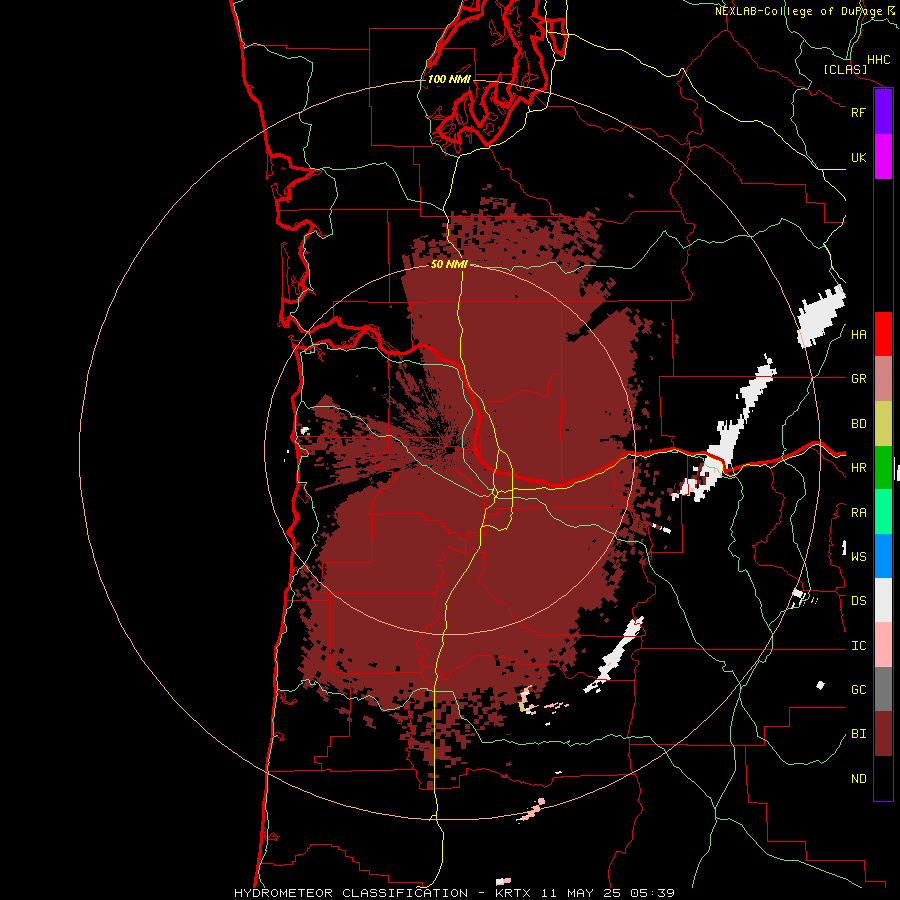Pick the white DS legend swatch
The width and height of the screenshot is (900, 900).
[883, 600]
